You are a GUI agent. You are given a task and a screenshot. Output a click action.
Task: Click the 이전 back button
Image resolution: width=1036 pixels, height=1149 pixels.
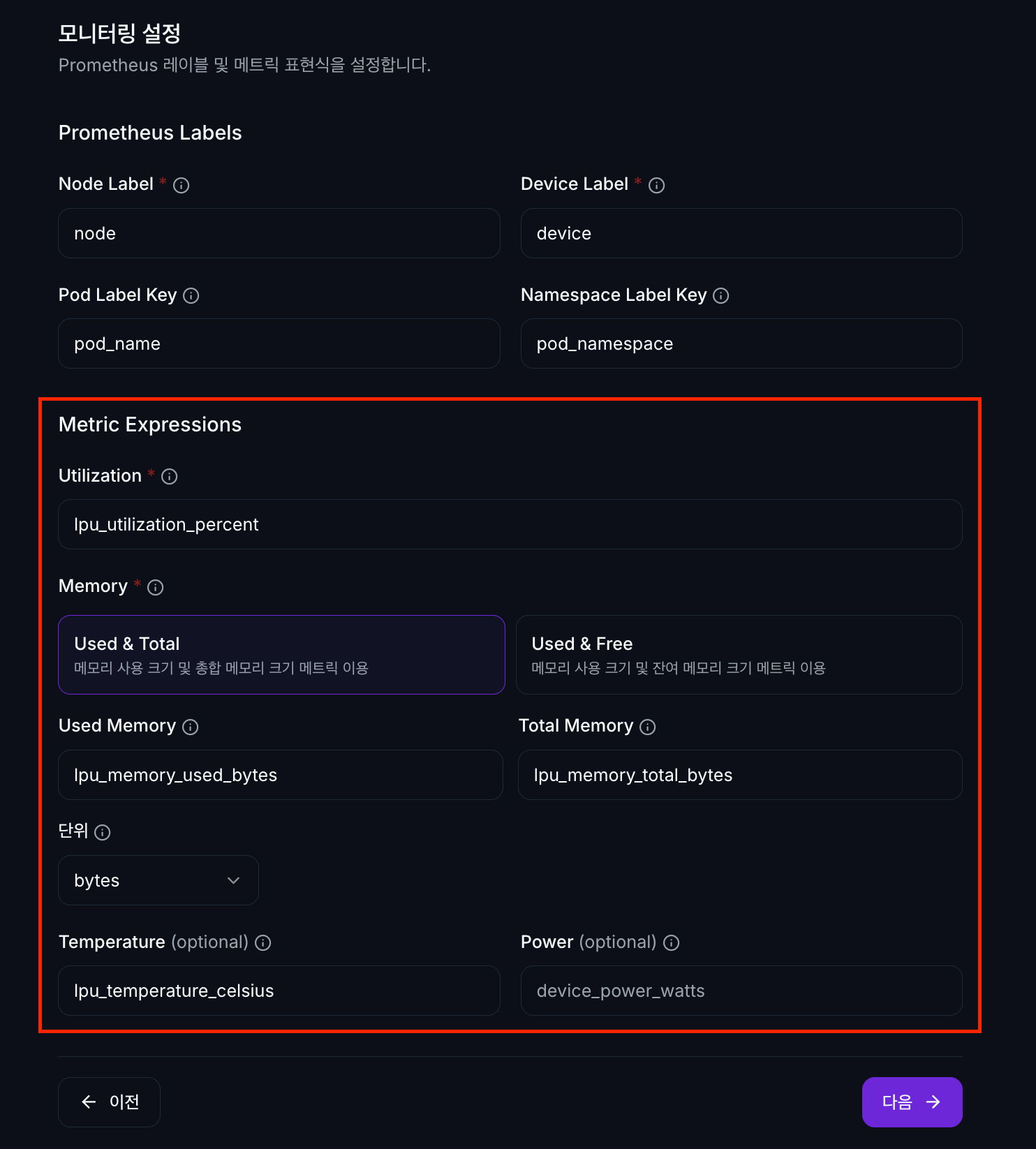110,1102
